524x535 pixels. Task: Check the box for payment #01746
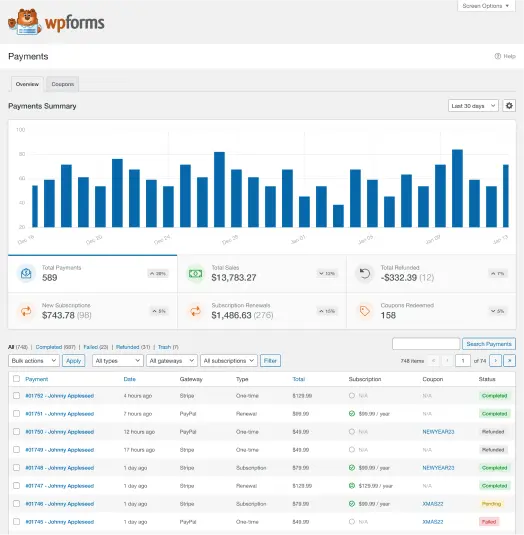pos(16,504)
